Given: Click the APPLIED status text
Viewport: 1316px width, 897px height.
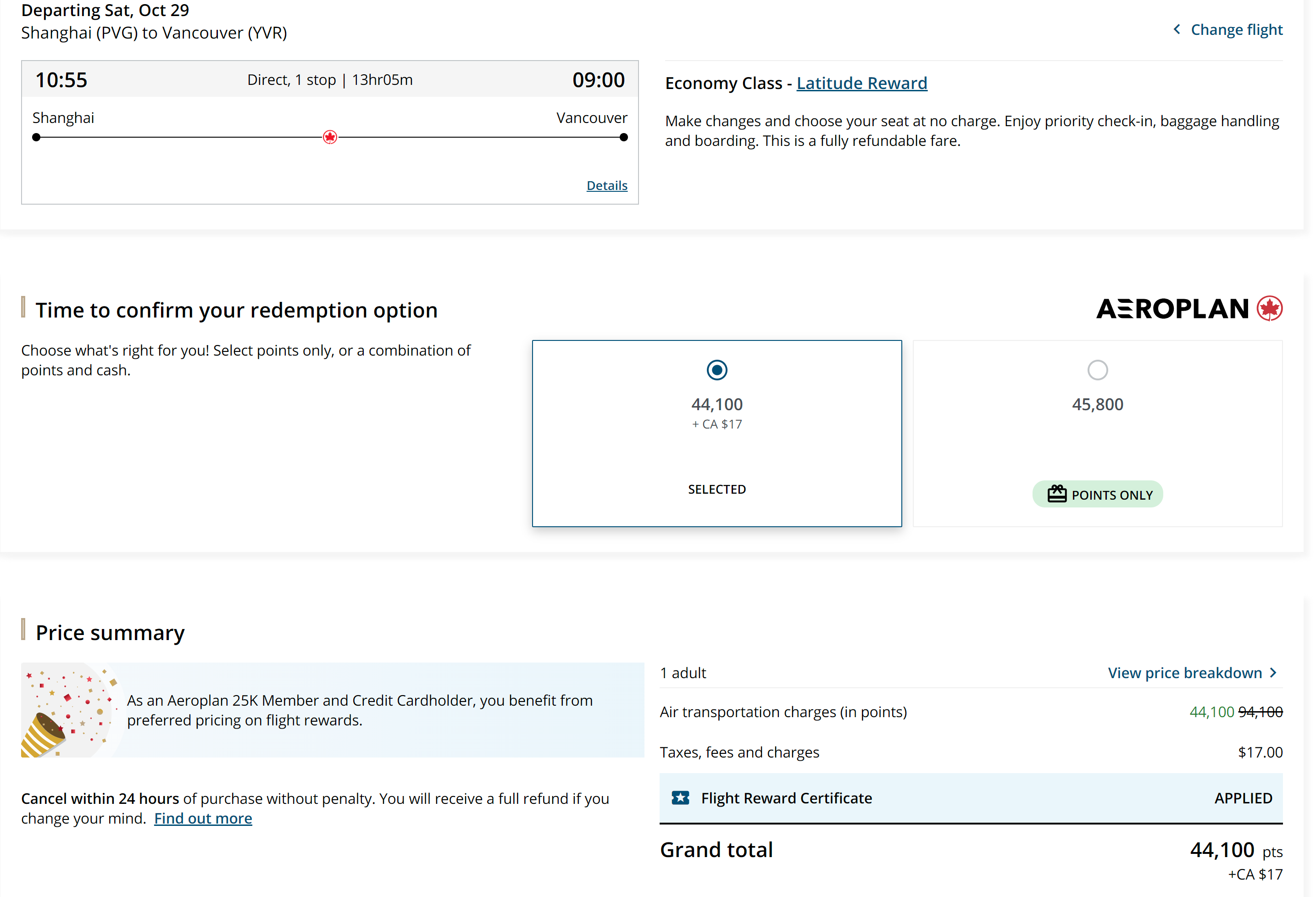Looking at the screenshot, I should [1243, 798].
